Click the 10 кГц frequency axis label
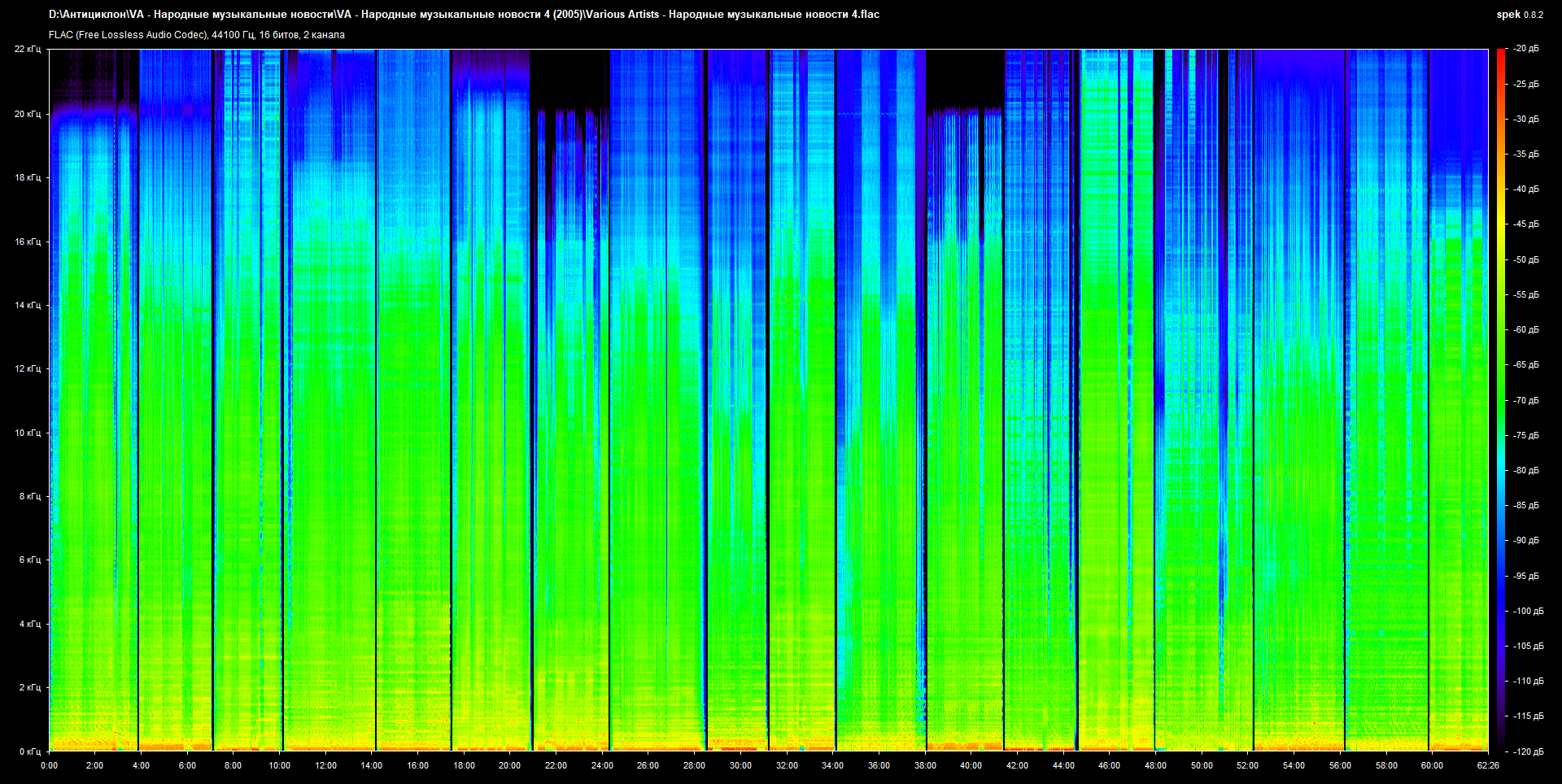The image size is (1562, 784). coord(28,433)
